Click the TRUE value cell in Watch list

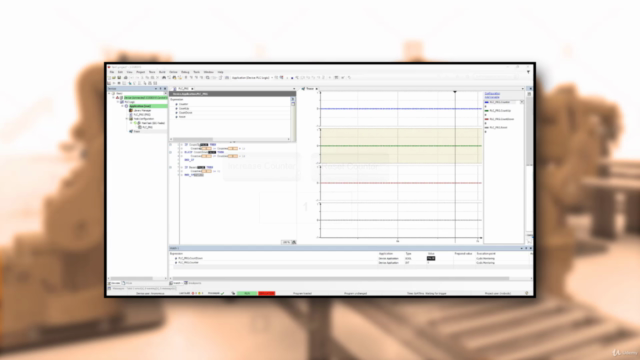pos(431,258)
